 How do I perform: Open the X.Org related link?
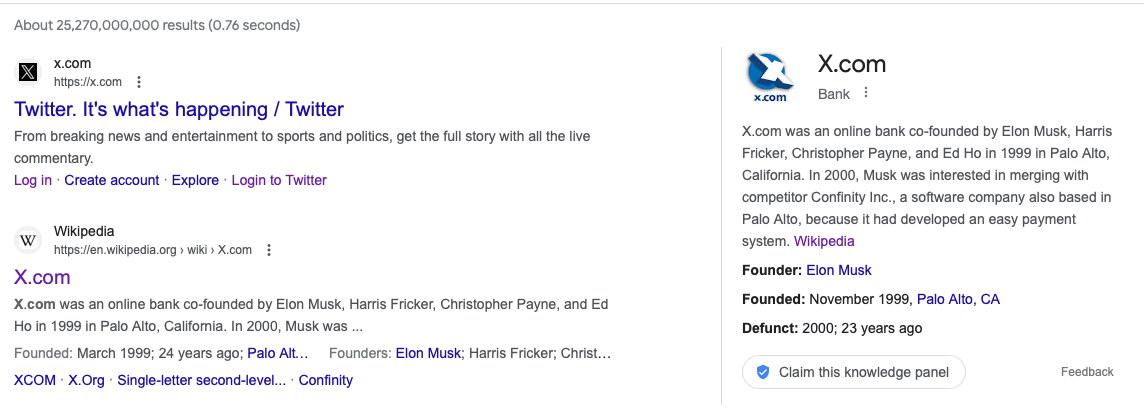click(86, 380)
